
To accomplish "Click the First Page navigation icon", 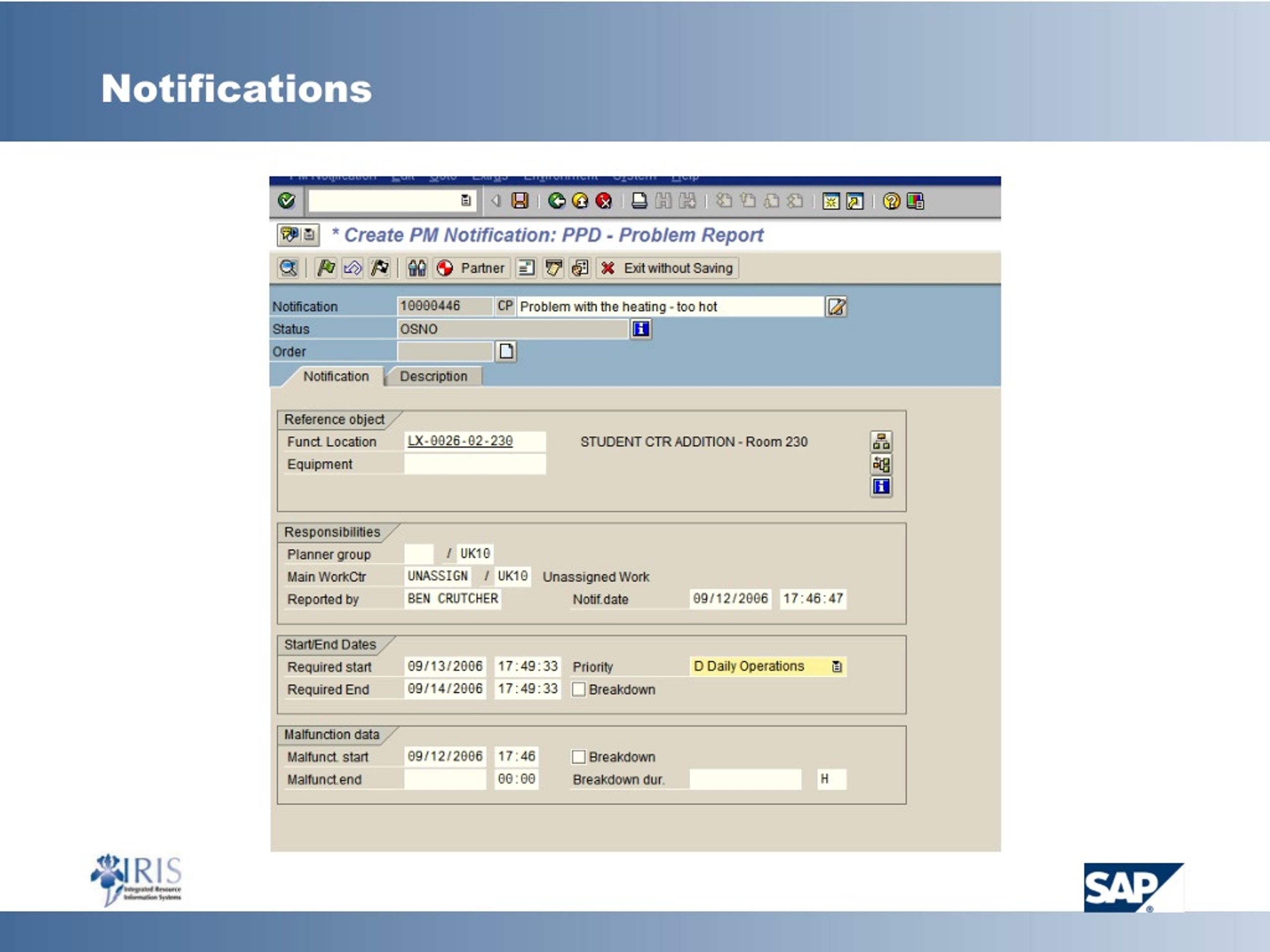I will pos(724,201).
